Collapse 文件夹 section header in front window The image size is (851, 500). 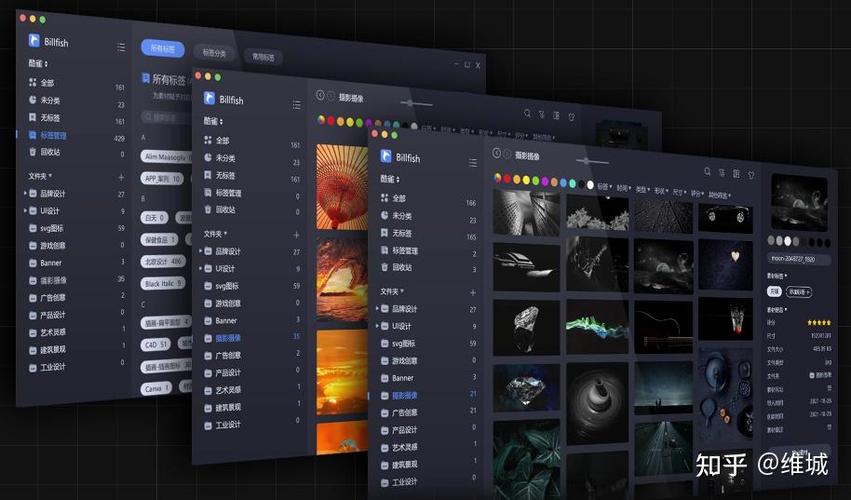[391, 292]
